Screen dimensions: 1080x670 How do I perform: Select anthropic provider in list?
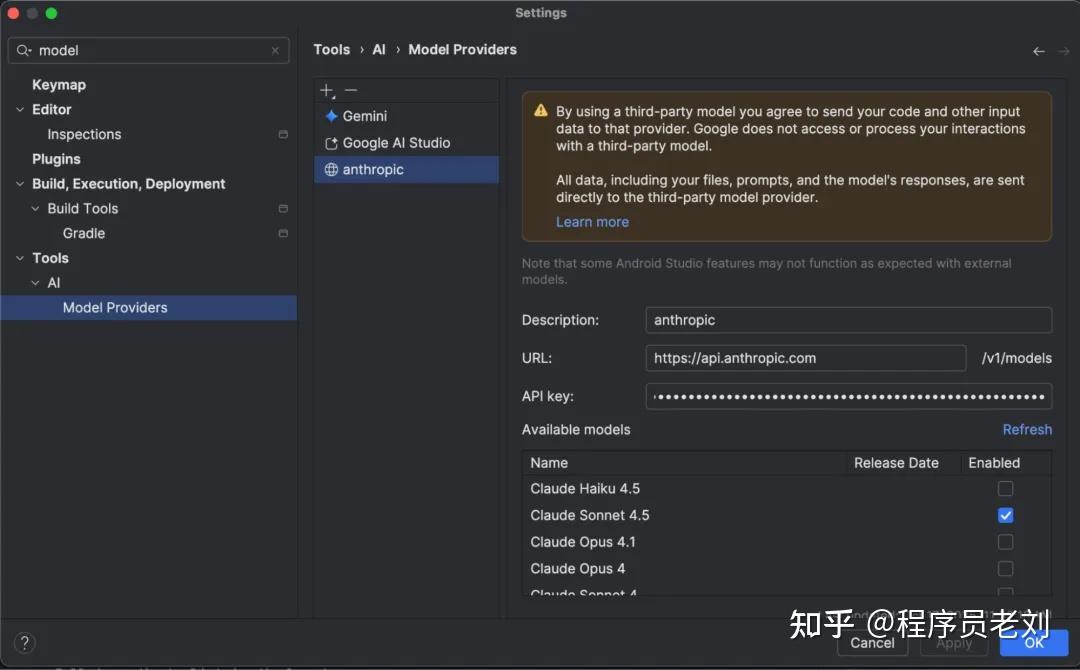(x=406, y=169)
